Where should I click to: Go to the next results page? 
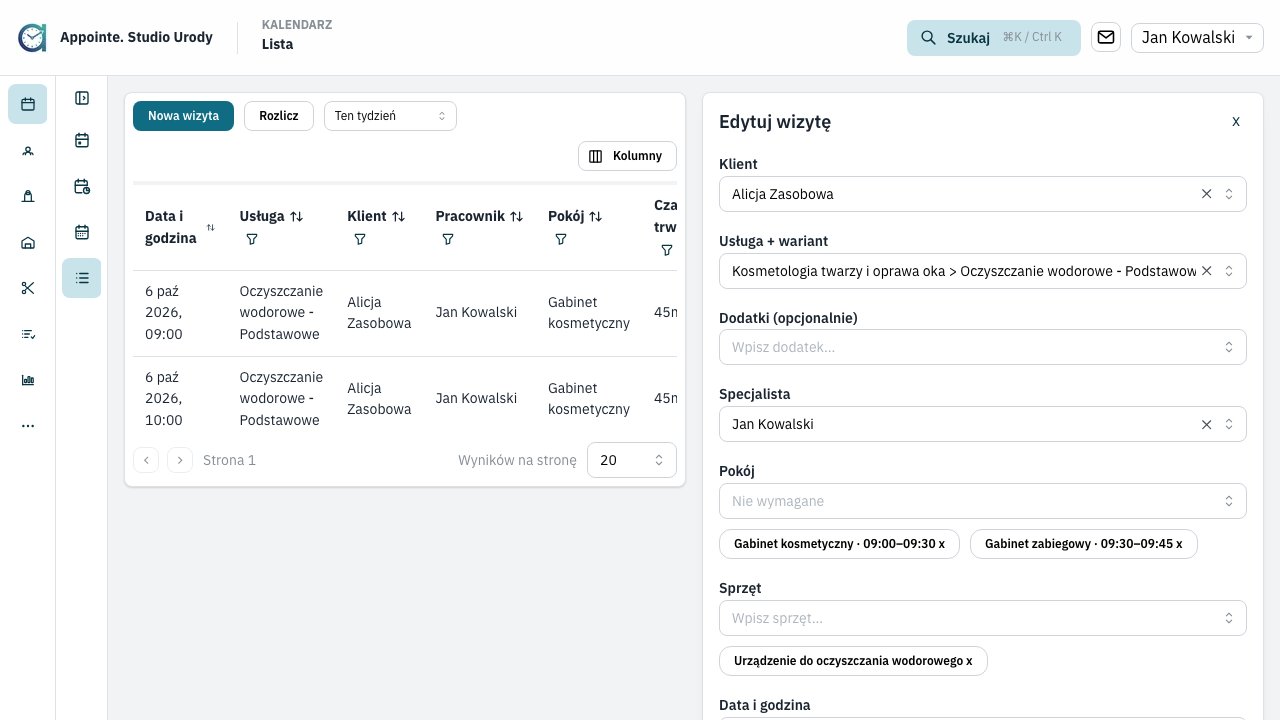[180, 460]
